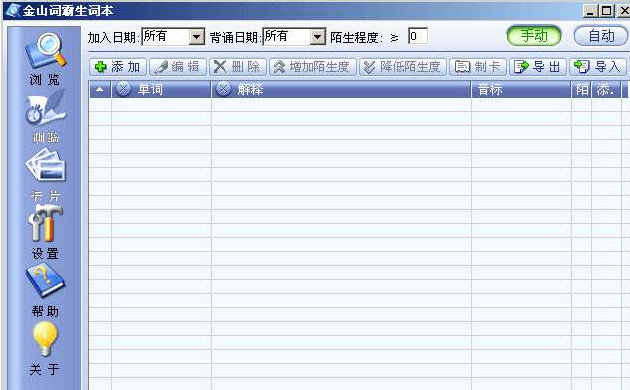Expand the 背诵日期 dropdown
630x390 pixels.
point(317,37)
